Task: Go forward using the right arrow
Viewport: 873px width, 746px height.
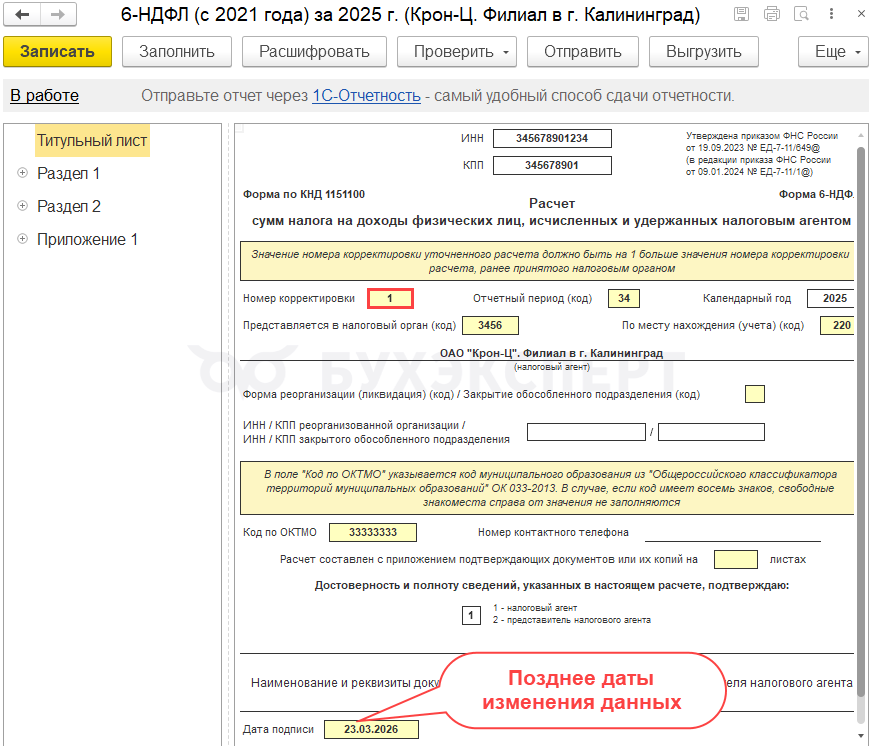Action: [x=58, y=14]
